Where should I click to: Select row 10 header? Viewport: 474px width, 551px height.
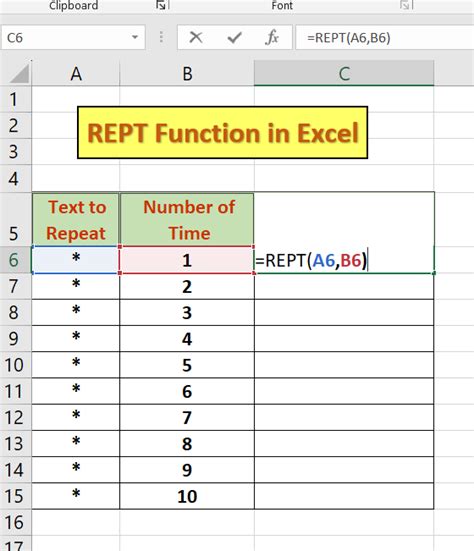click(x=15, y=365)
